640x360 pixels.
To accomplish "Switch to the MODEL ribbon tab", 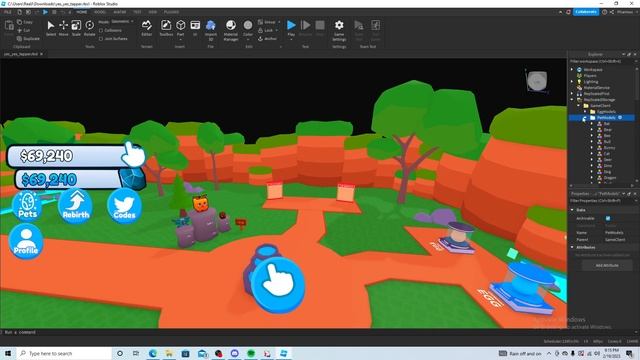I will click(x=100, y=12).
